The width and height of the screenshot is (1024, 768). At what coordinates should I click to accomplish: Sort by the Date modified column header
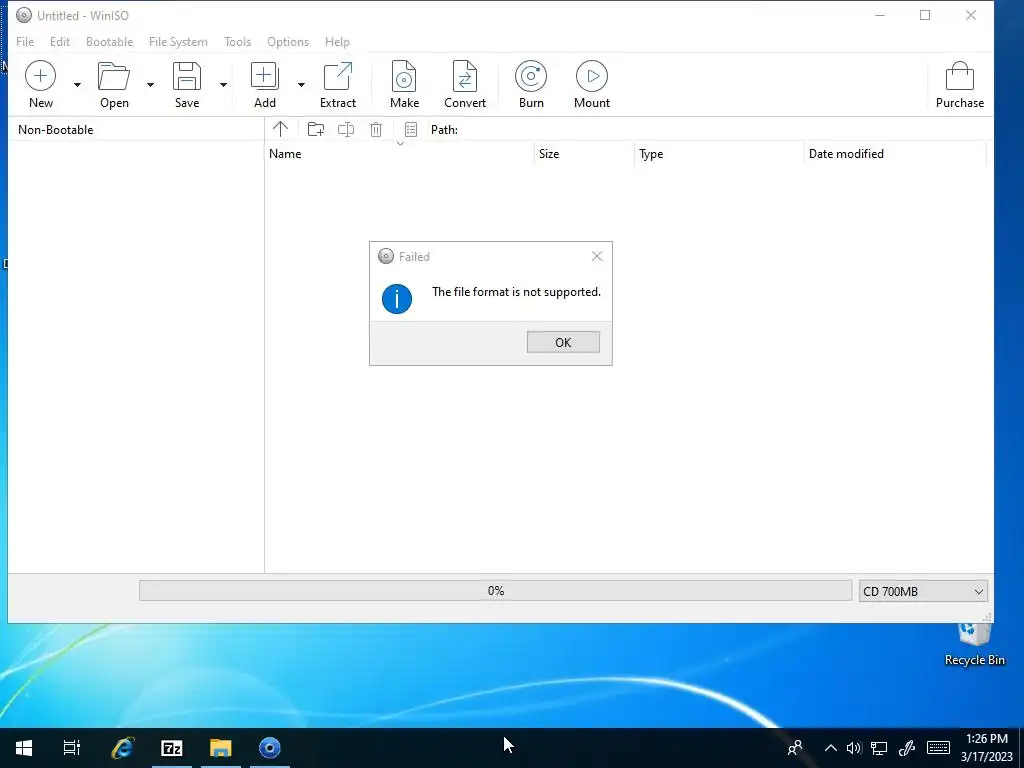tap(895, 154)
